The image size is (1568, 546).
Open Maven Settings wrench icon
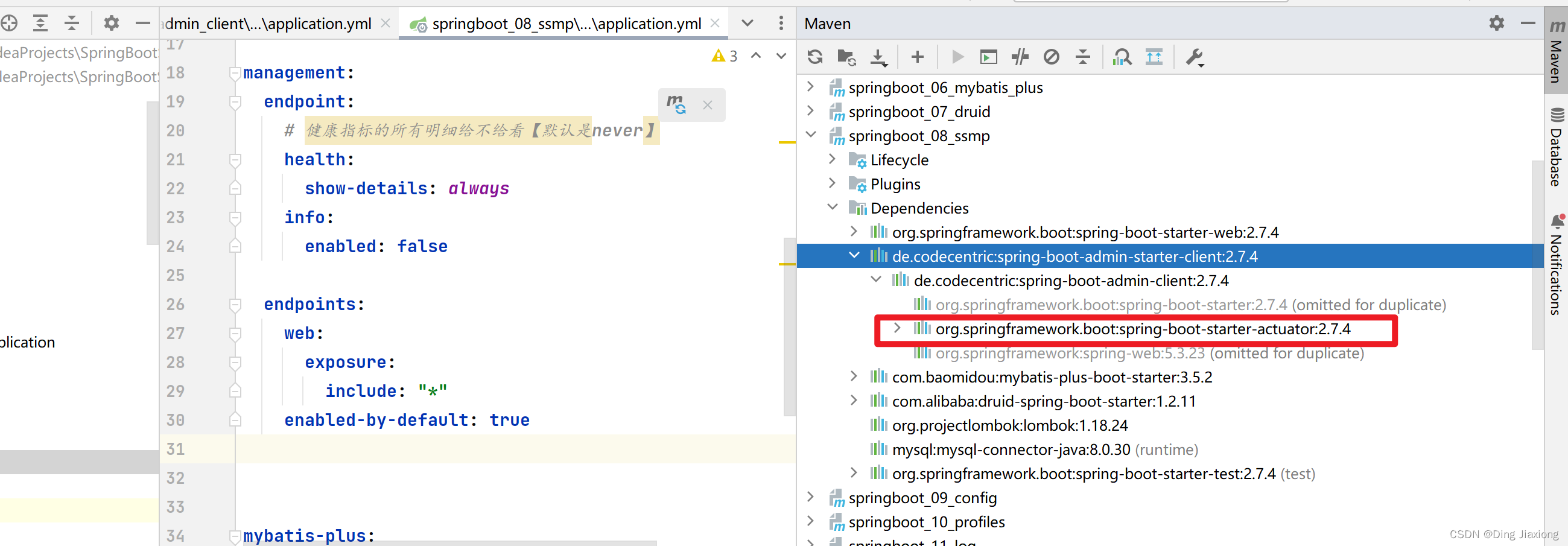pos(1195,57)
